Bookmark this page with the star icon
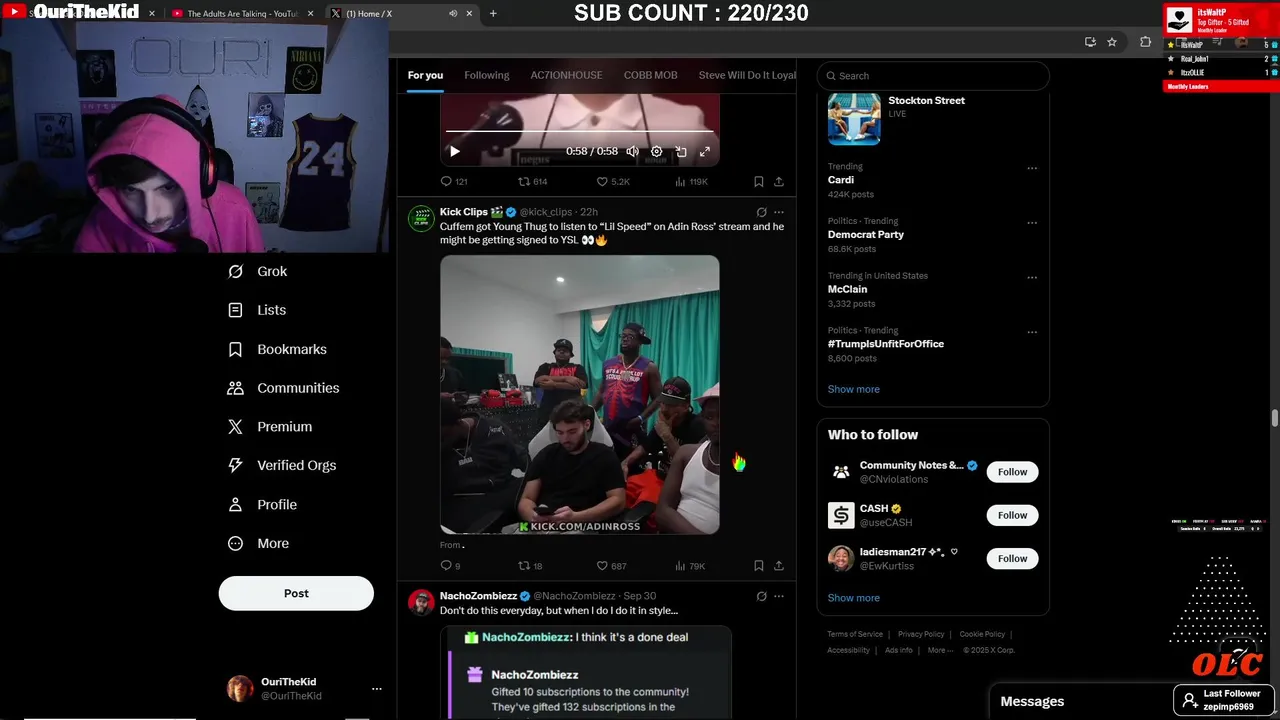Image resolution: width=1280 pixels, height=720 pixels. [x=1112, y=42]
